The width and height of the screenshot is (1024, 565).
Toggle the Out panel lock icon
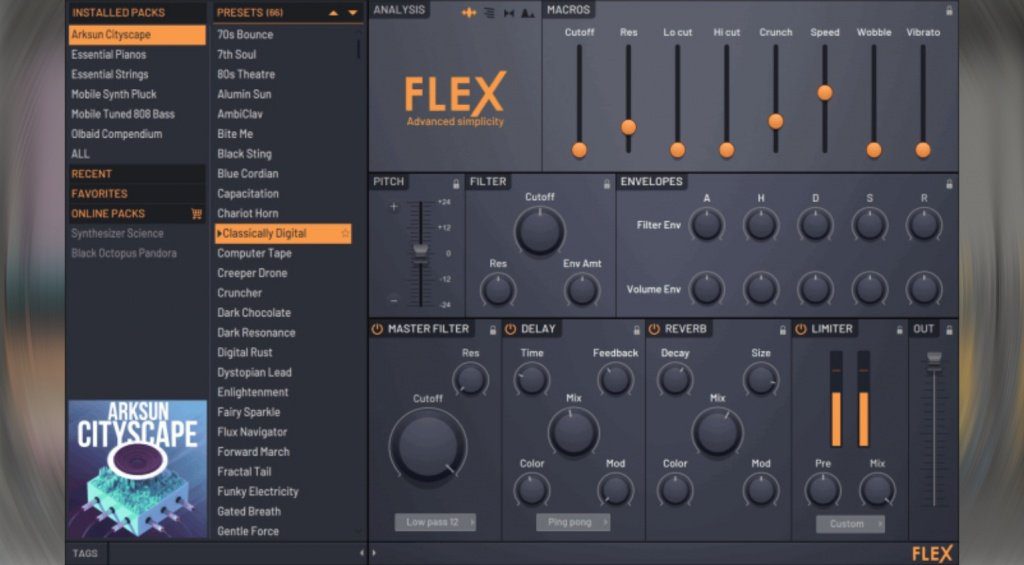(x=949, y=331)
